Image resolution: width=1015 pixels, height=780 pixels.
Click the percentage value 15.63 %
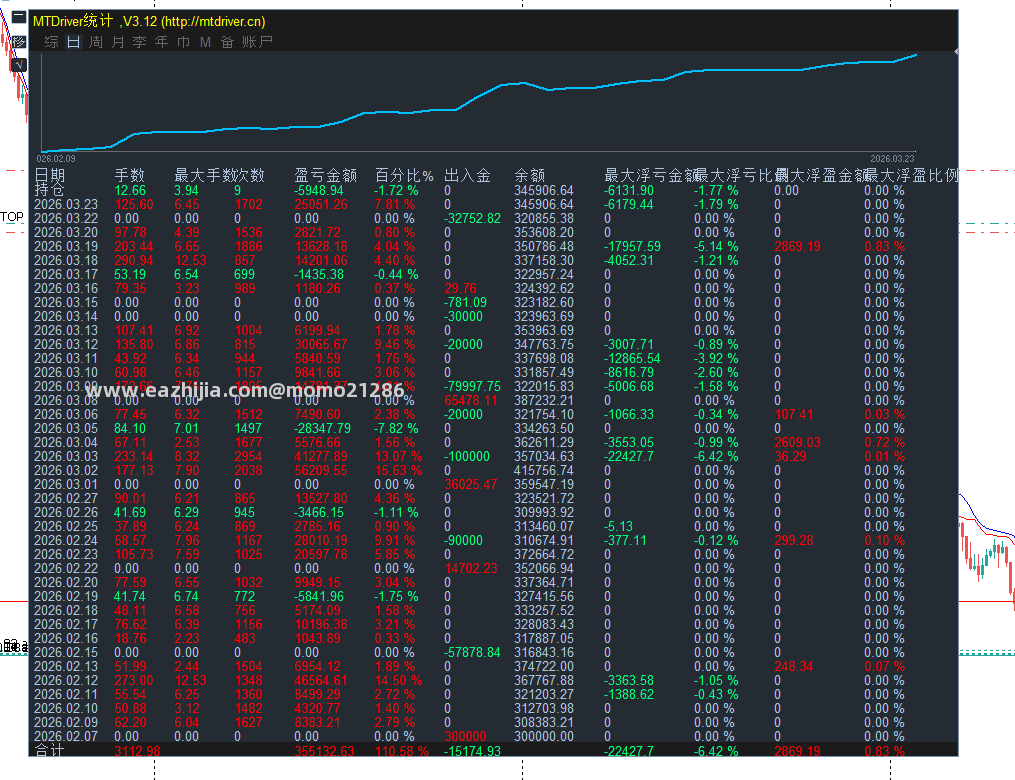[398, 471]
